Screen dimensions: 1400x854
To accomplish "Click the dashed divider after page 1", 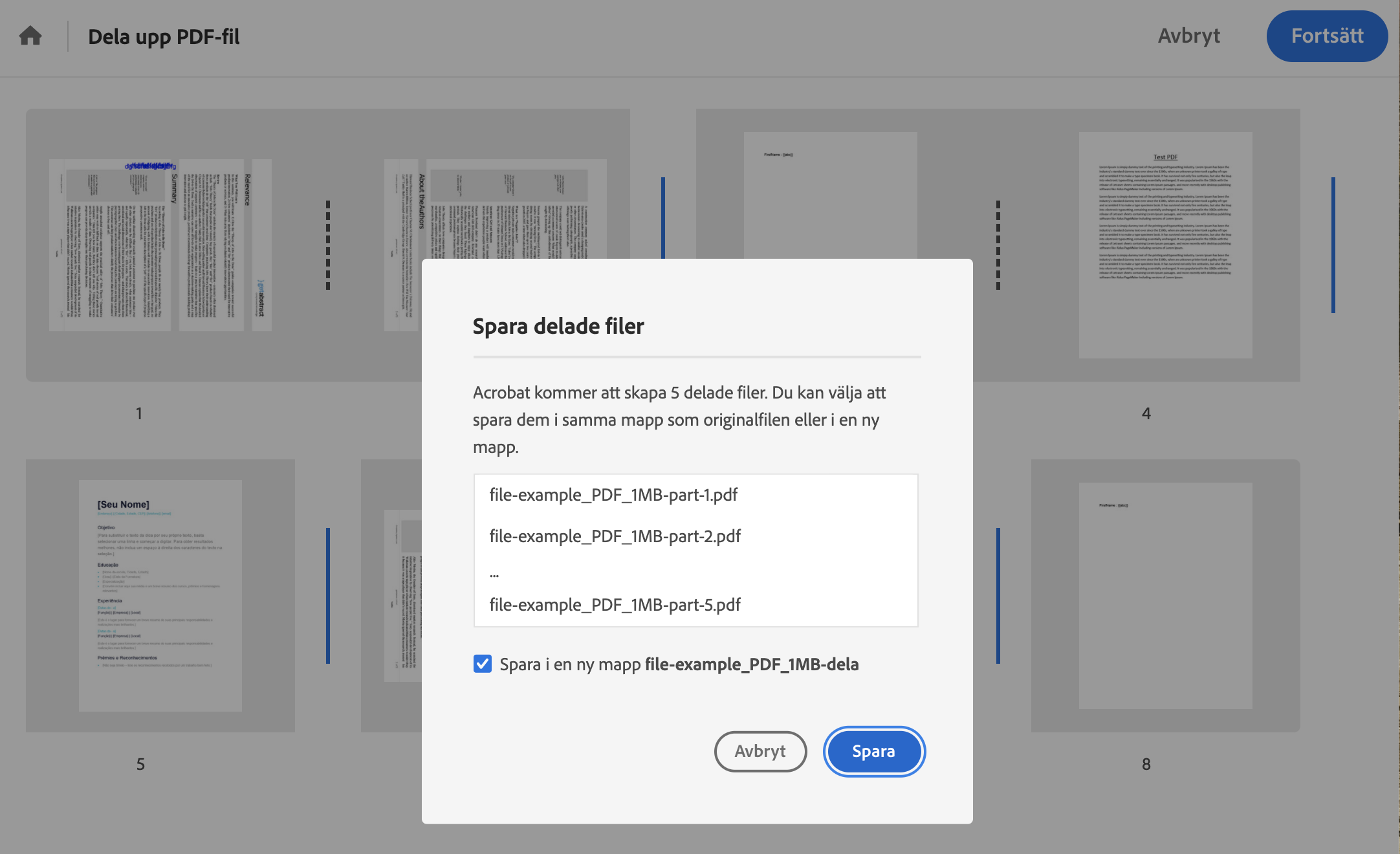I will (328, 245).
